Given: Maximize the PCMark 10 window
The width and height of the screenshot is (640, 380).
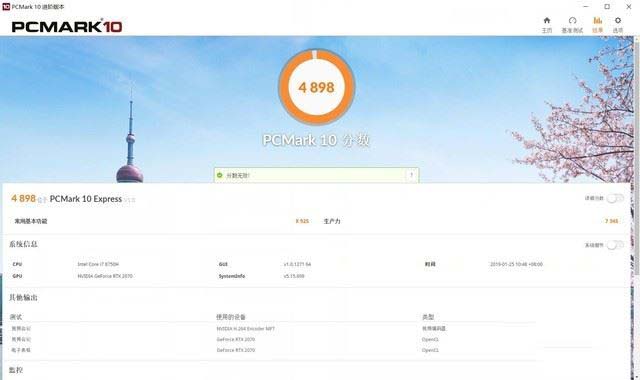Looking at the screenshot, I should 607,7.
